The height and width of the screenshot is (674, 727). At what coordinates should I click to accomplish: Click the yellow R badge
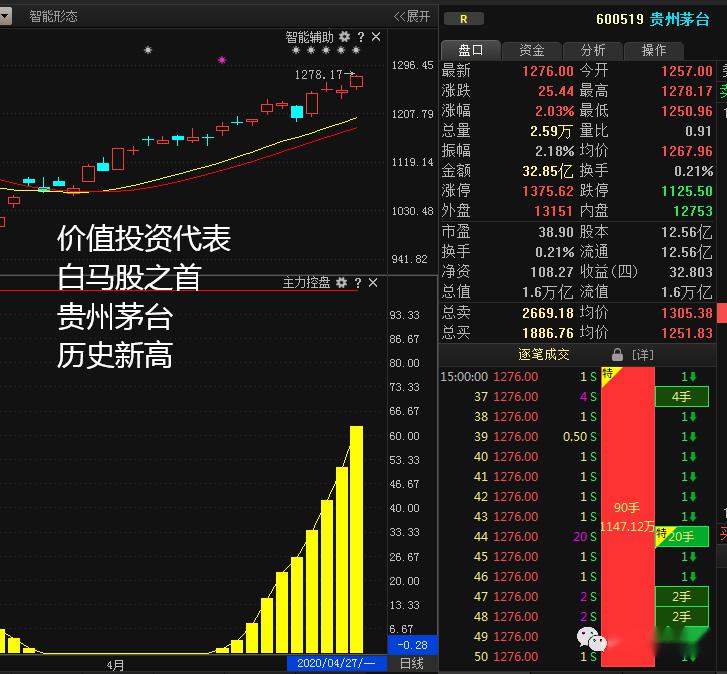pos(464,19)
